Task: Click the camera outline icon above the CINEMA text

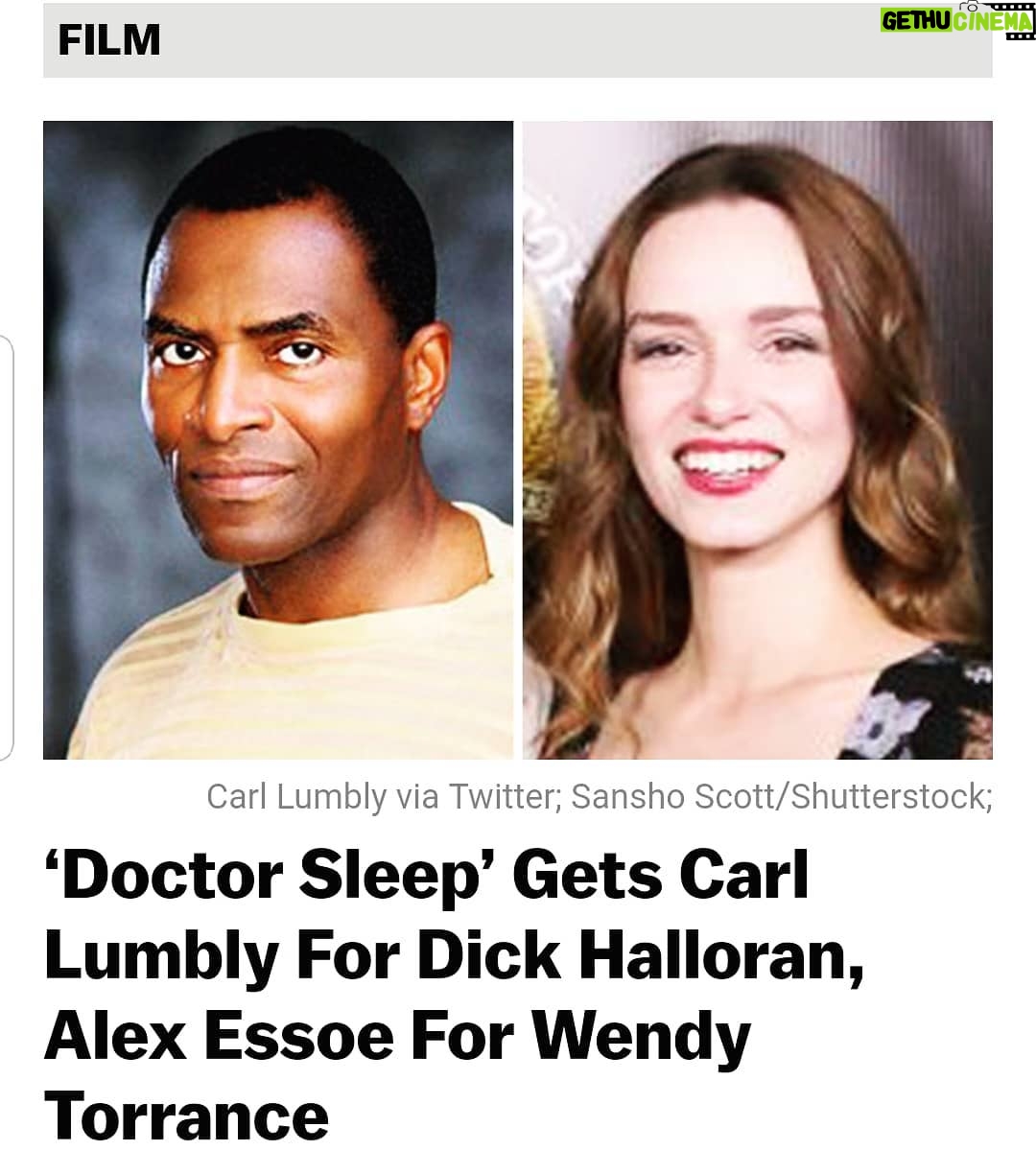Action: click(x=973, y=6)
